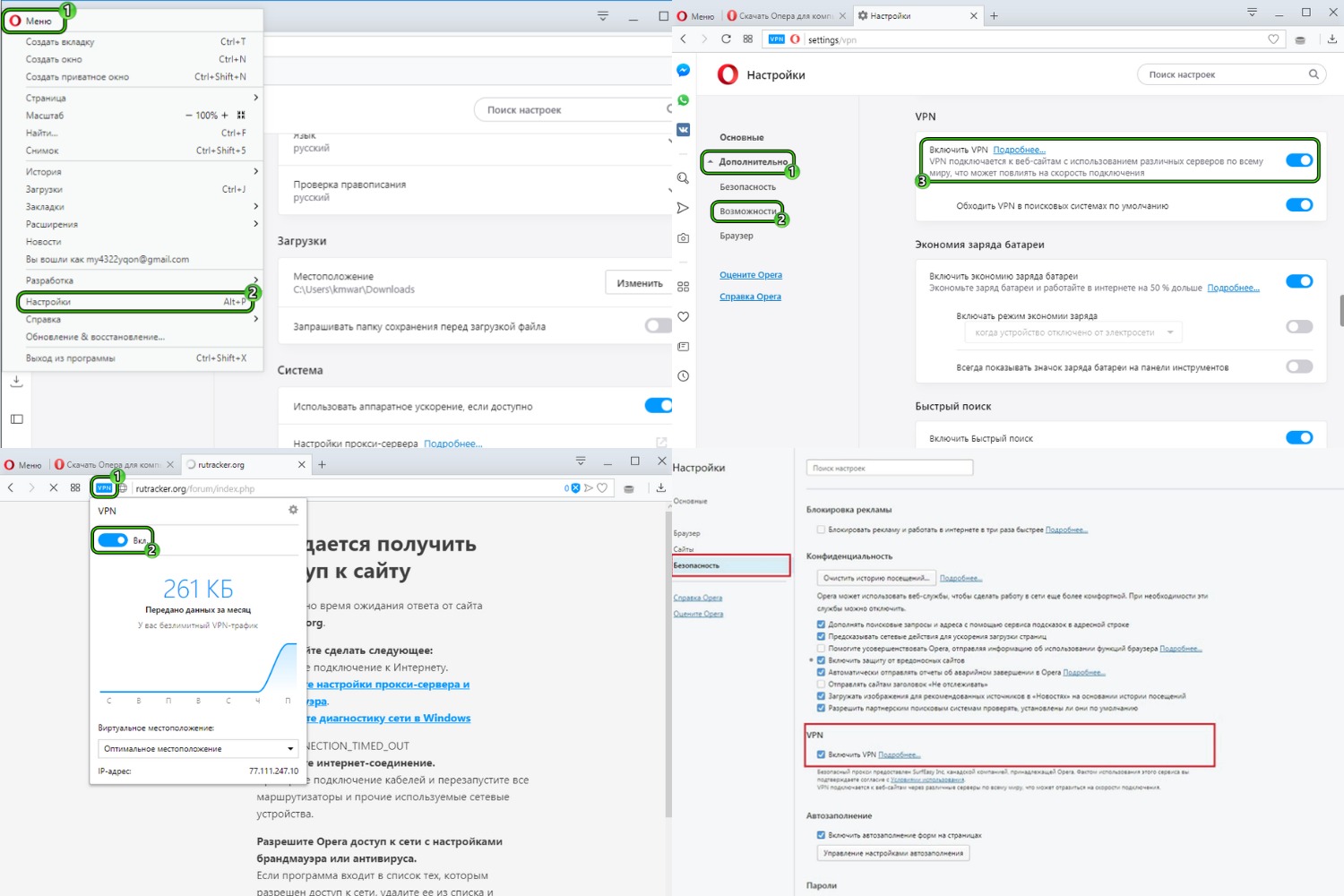This screenshot has width=1344, height=896.
Task: Switch to the Скачать Опера tab in settings window
Action: pos(786,15)
